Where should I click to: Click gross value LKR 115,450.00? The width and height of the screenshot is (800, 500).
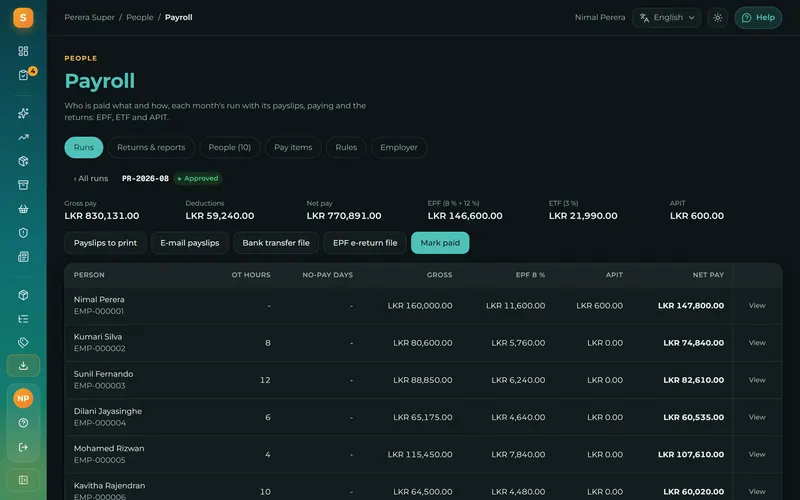pos(419,455)
